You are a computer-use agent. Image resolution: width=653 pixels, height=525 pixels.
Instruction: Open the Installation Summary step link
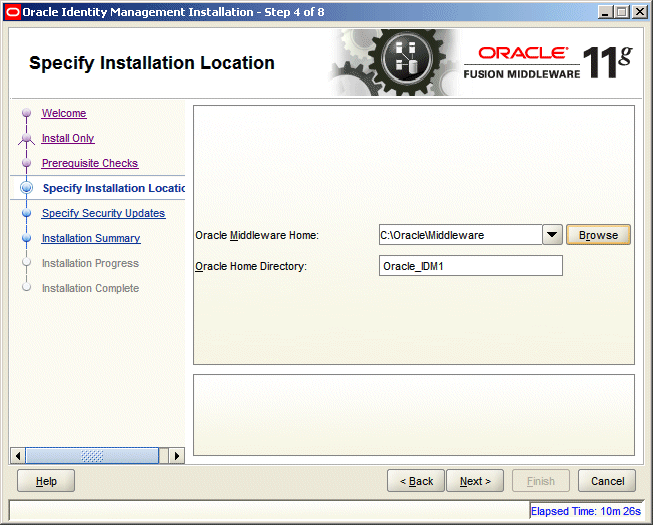pyautogui.click(x=91, y=238)
